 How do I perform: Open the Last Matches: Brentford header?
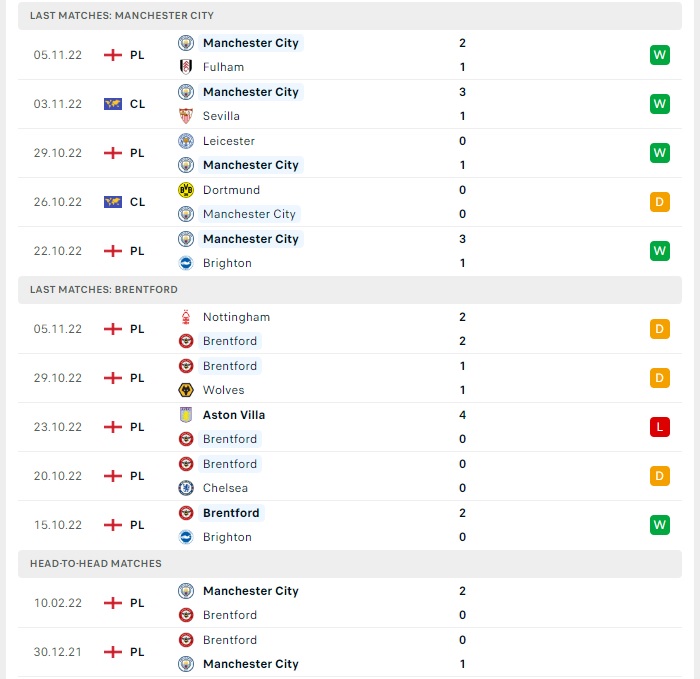pyautogui.click(x=104, y=290)
